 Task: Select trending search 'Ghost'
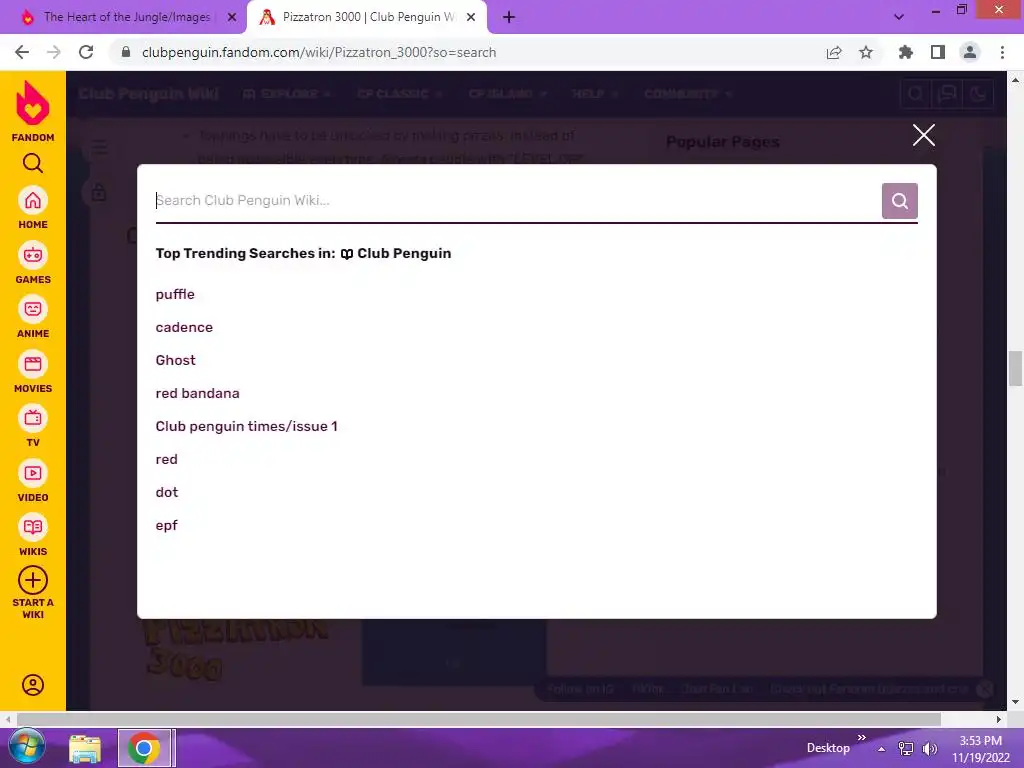tap(175, 360)
